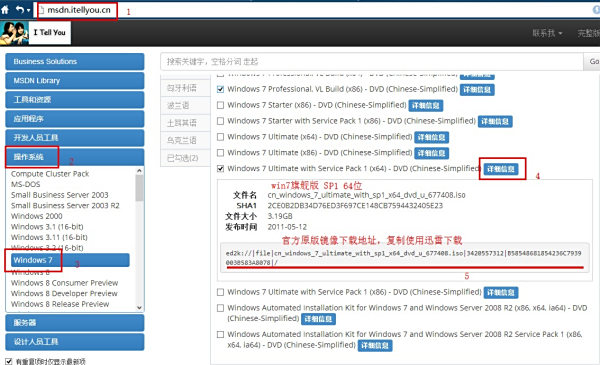
Task: Show 详细信息 for Automated Installation Kit 2008 R2 DVD
Action: 318,319
